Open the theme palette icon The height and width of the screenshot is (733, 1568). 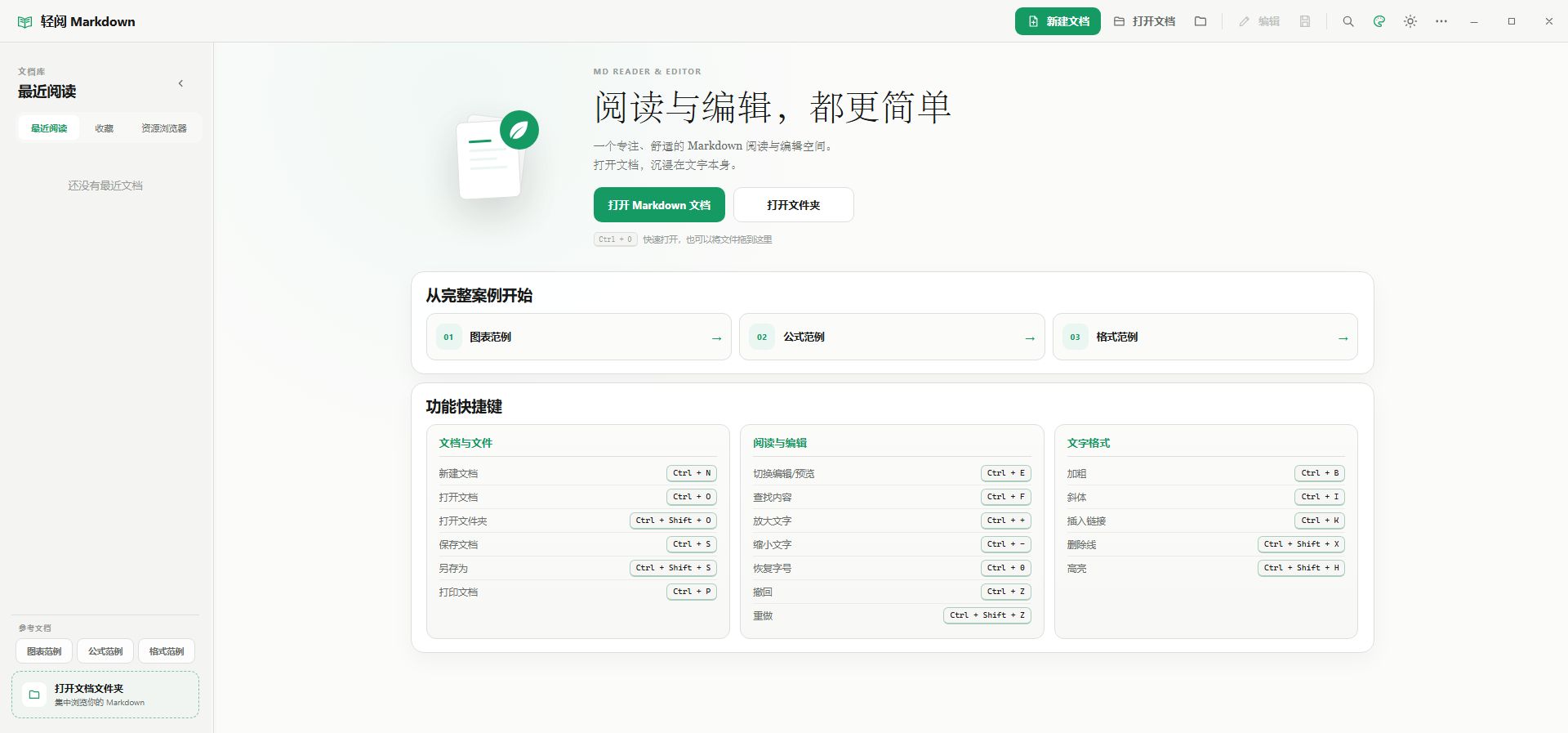pyautogui.click(x=1379, y=21)
